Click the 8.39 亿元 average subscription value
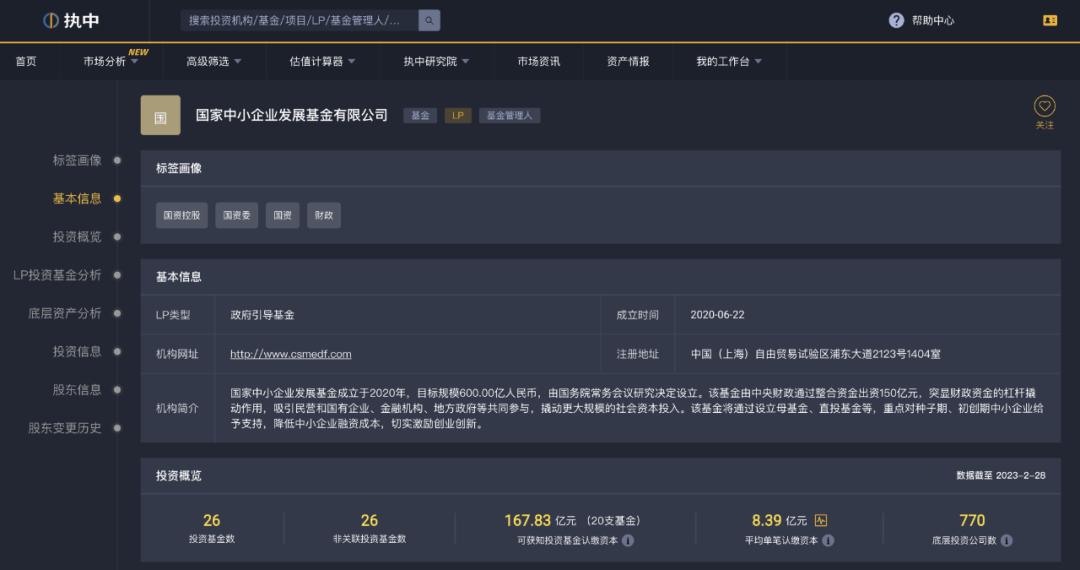 click(x=779, y=520)
